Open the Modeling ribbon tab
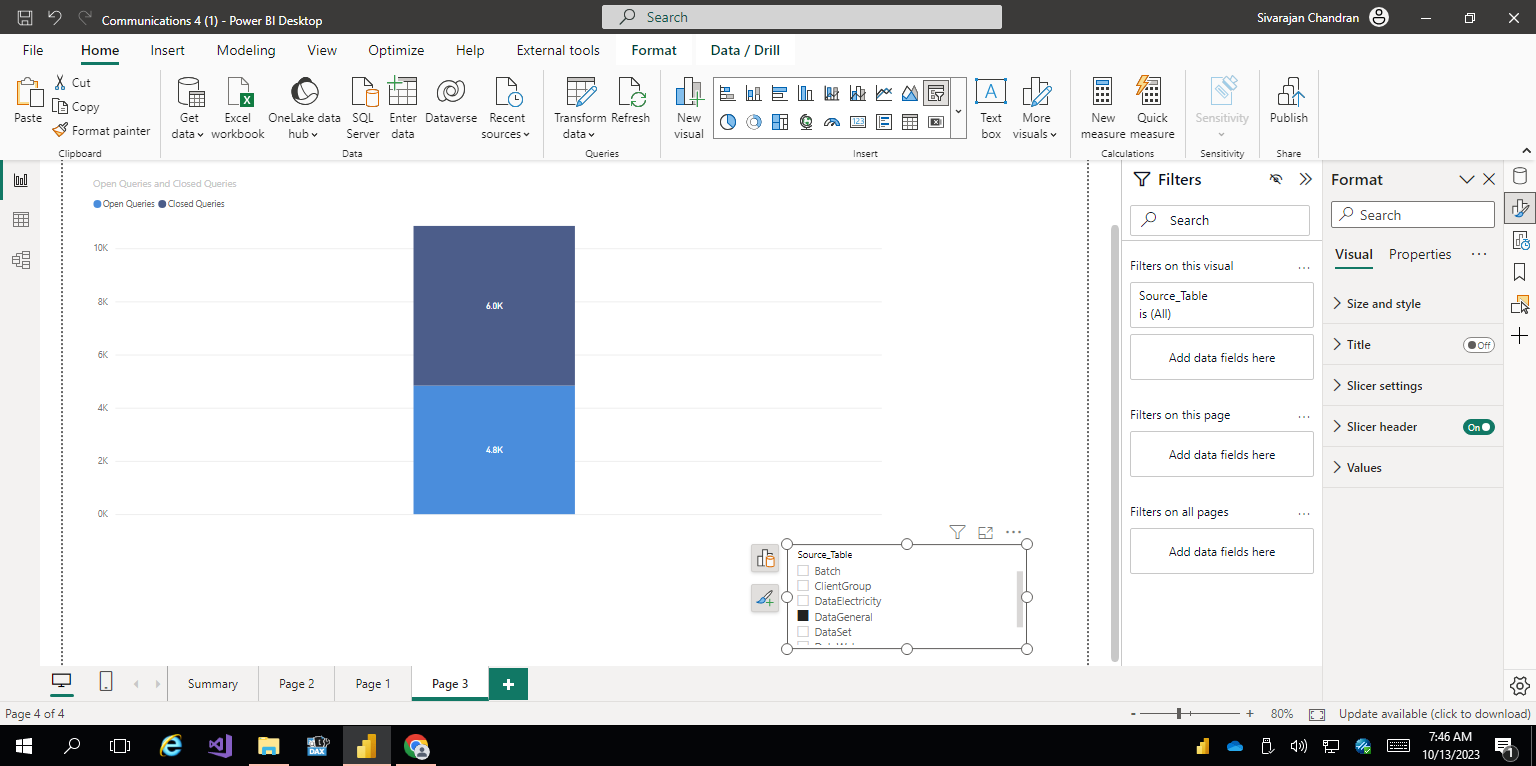 click(x=246, y=50)
